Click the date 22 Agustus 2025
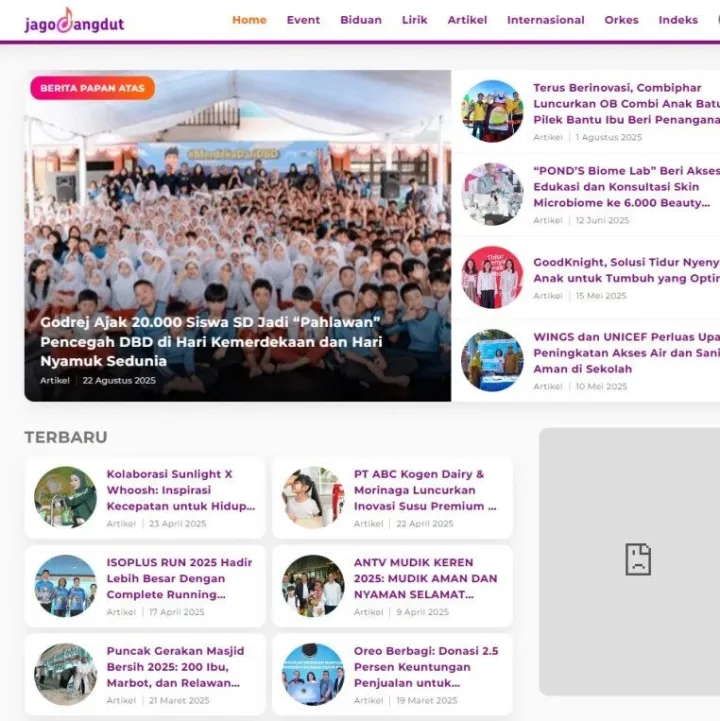Viewport: 720px width, 721px height. click(x=119, y=380)
